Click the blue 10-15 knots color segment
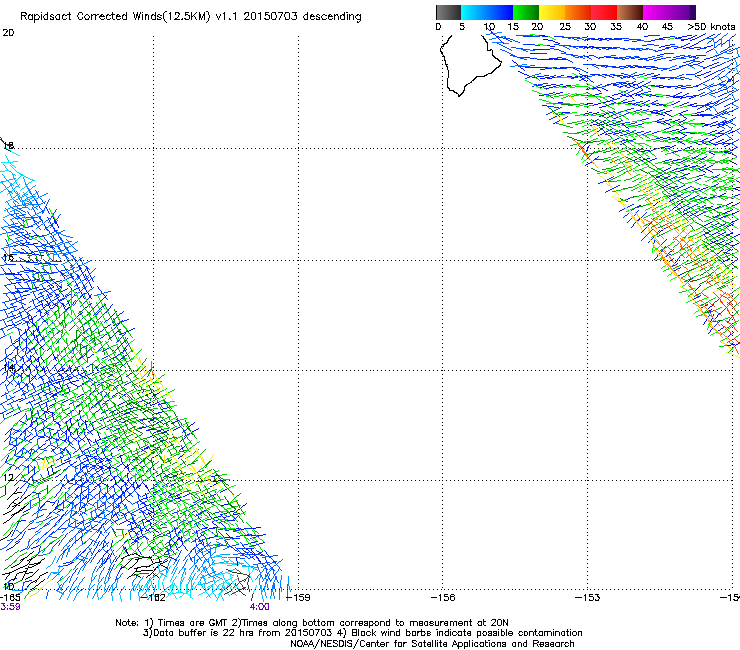 (500, 12)
